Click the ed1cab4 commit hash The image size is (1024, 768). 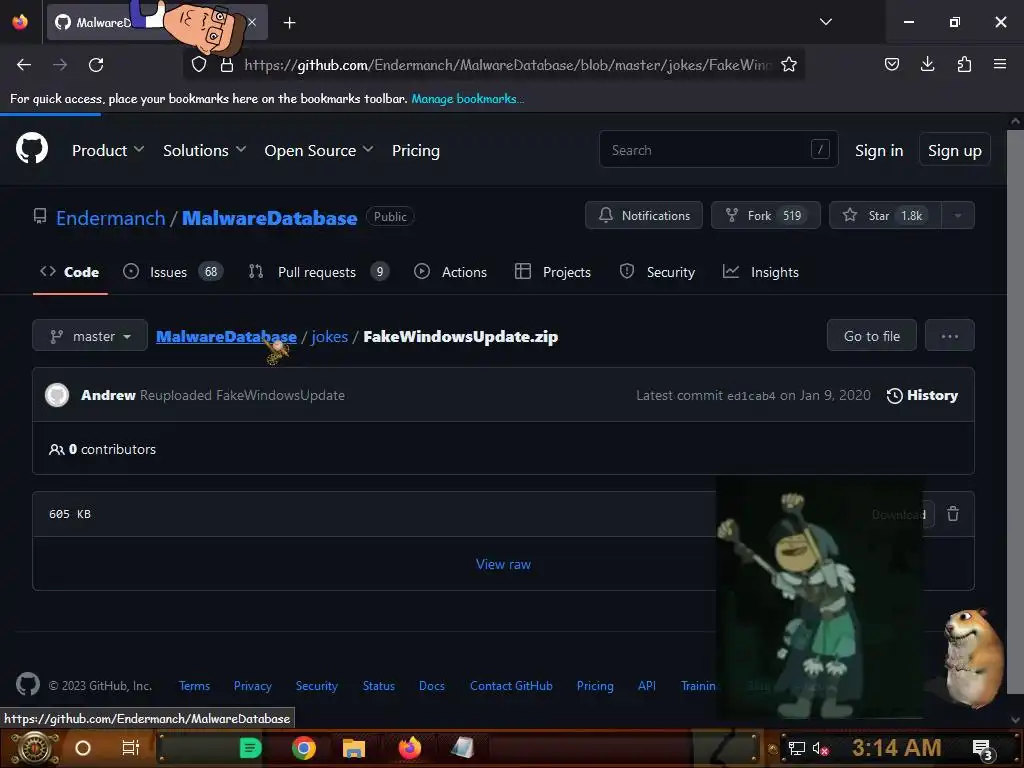point(751,396)
